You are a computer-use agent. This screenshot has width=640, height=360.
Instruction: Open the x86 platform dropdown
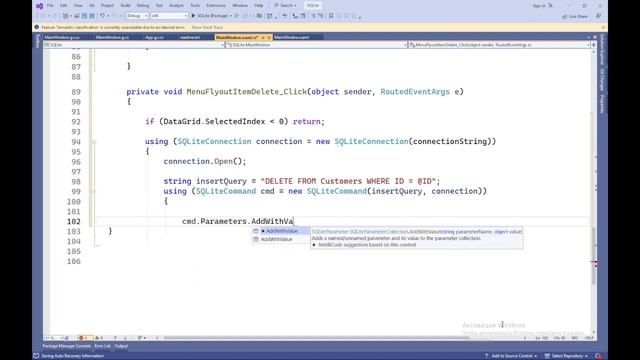point(169,16)
